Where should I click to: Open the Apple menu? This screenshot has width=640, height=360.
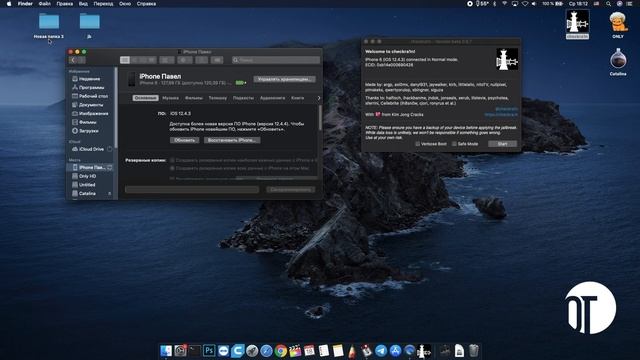[x=9, y=4]
